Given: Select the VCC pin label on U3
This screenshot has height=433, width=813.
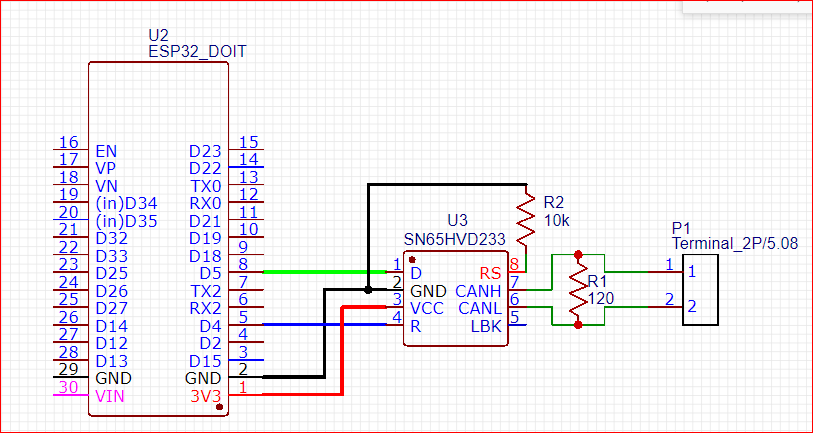Looking at the screenshot, I should point(427,309).
